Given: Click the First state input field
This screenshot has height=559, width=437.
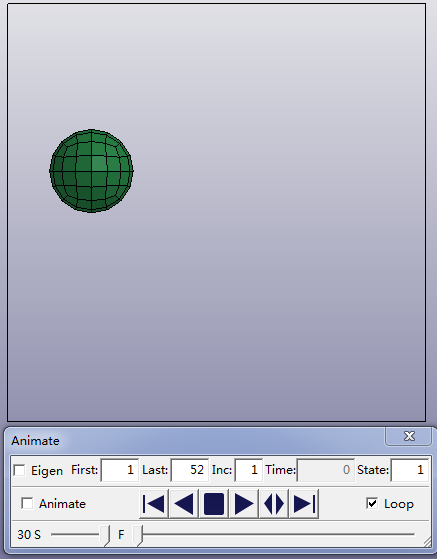Looking at the screenshot, I should [120, 470].
